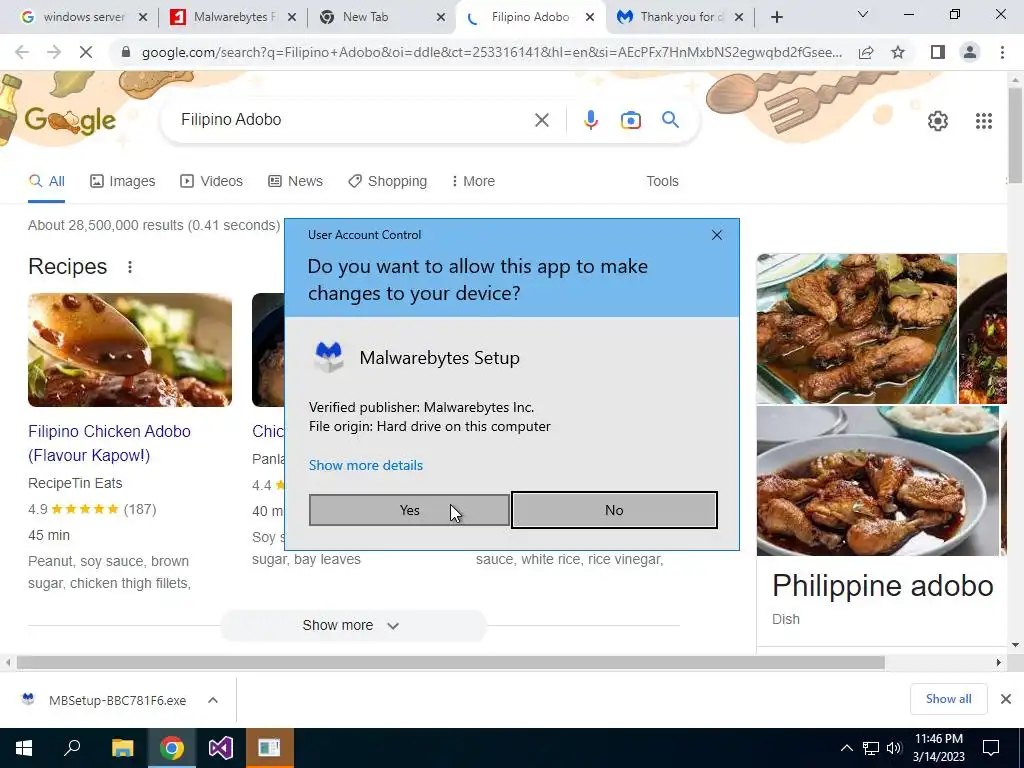Open the Chrome profile avatar

pyautogui.click(x=970, y=52)
